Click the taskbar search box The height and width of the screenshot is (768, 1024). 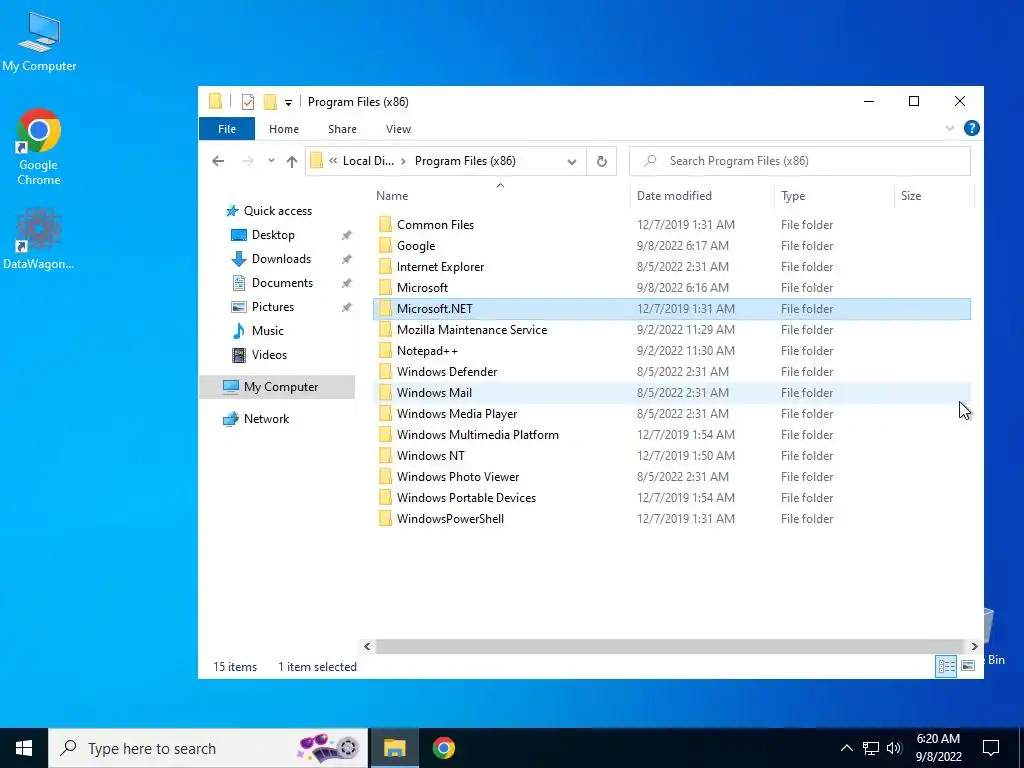208,748
